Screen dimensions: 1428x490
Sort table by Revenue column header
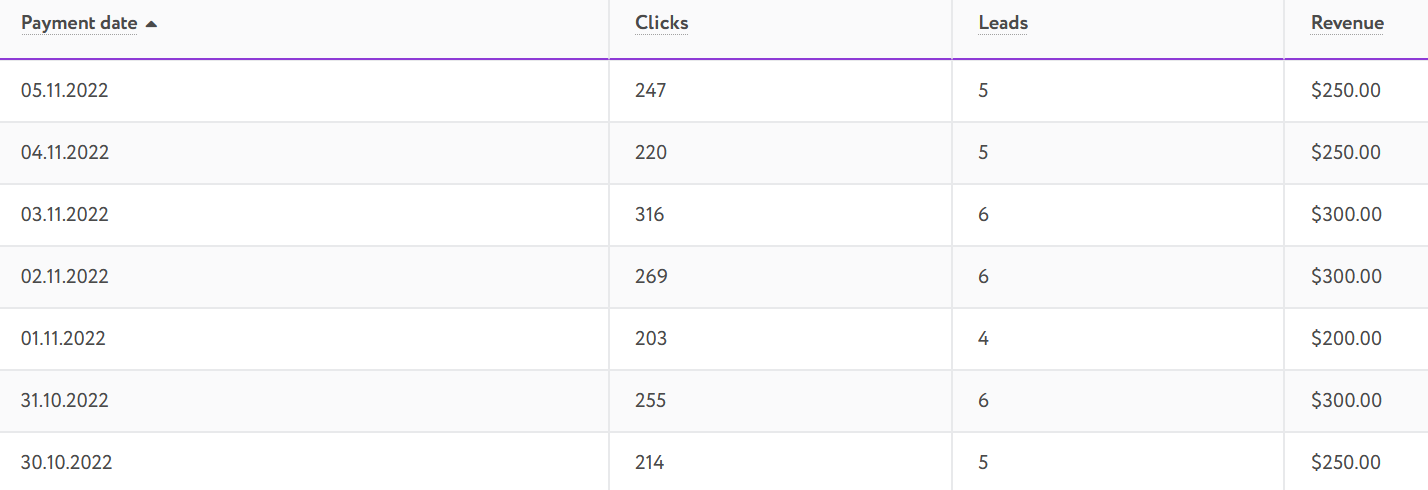pyautogui.click(x=1347, y=23)
